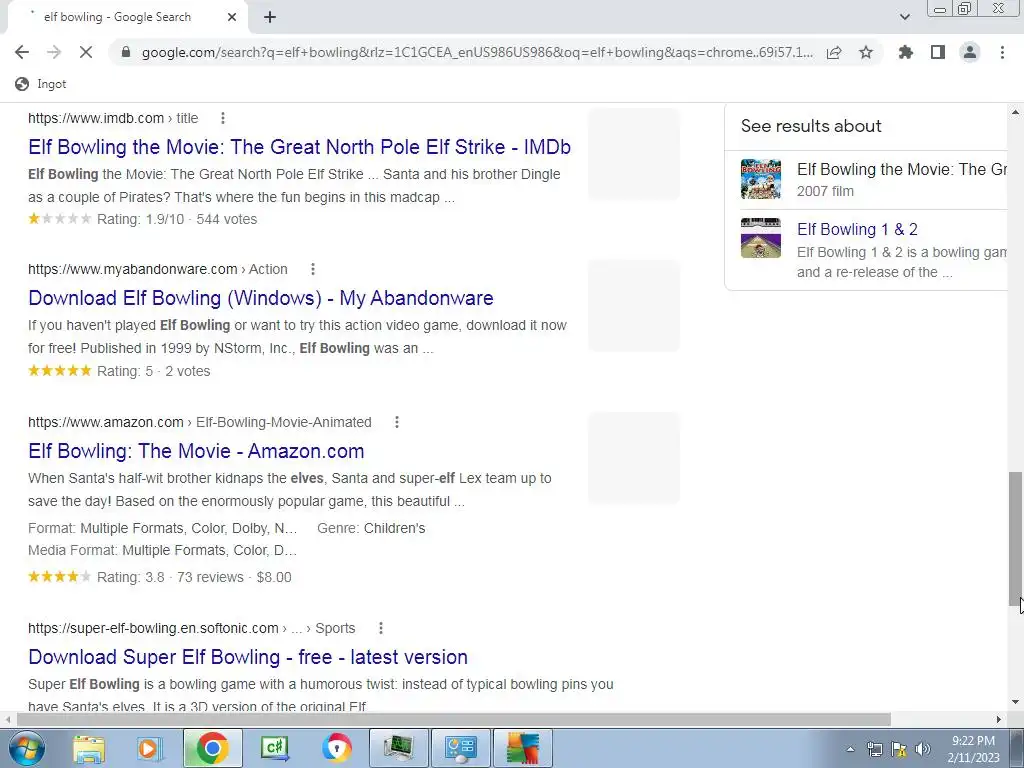Screen dimensions: 1024x768
Task: Go back to the previous page
Action: click(x=22, y=52)
